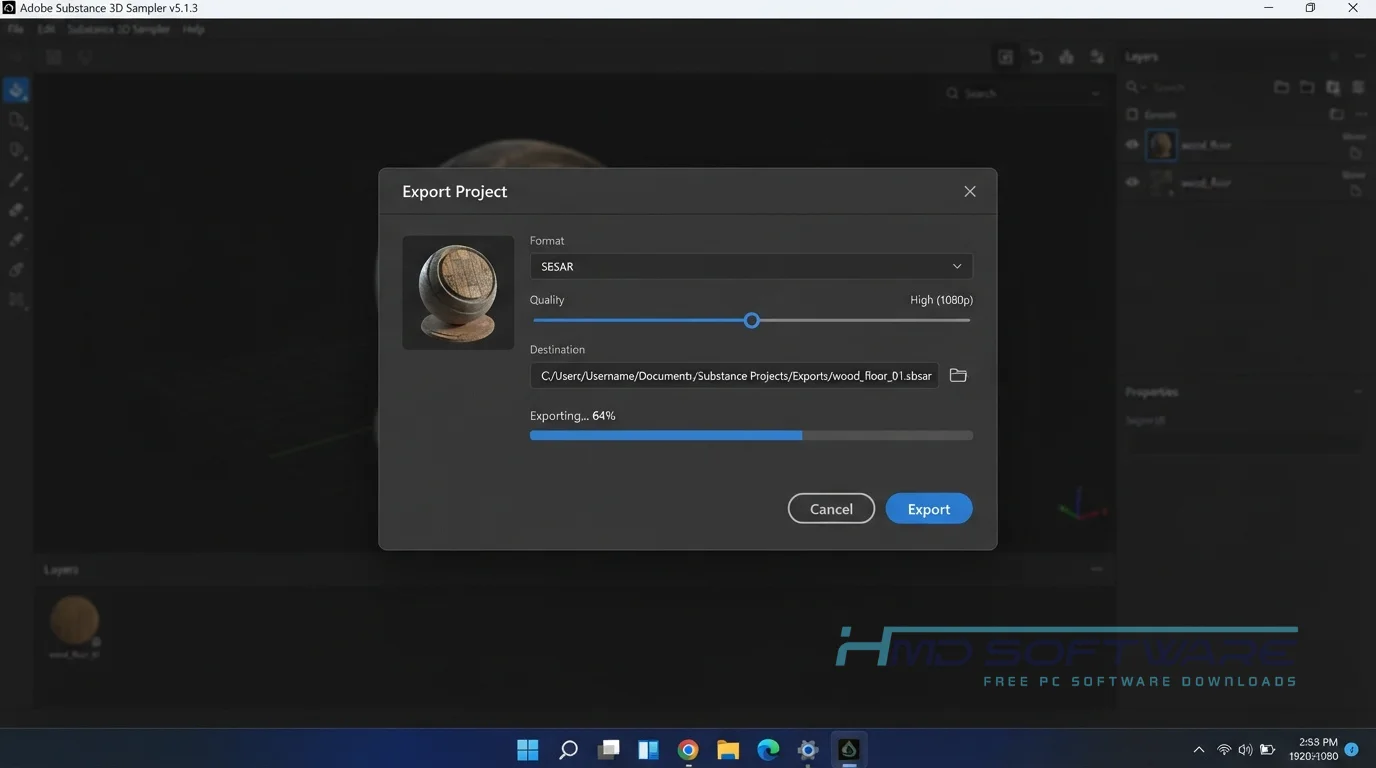1376x768 pixels.
Task: Select the pencil-shaped tool in left toolbar
Action: (16, 180)
